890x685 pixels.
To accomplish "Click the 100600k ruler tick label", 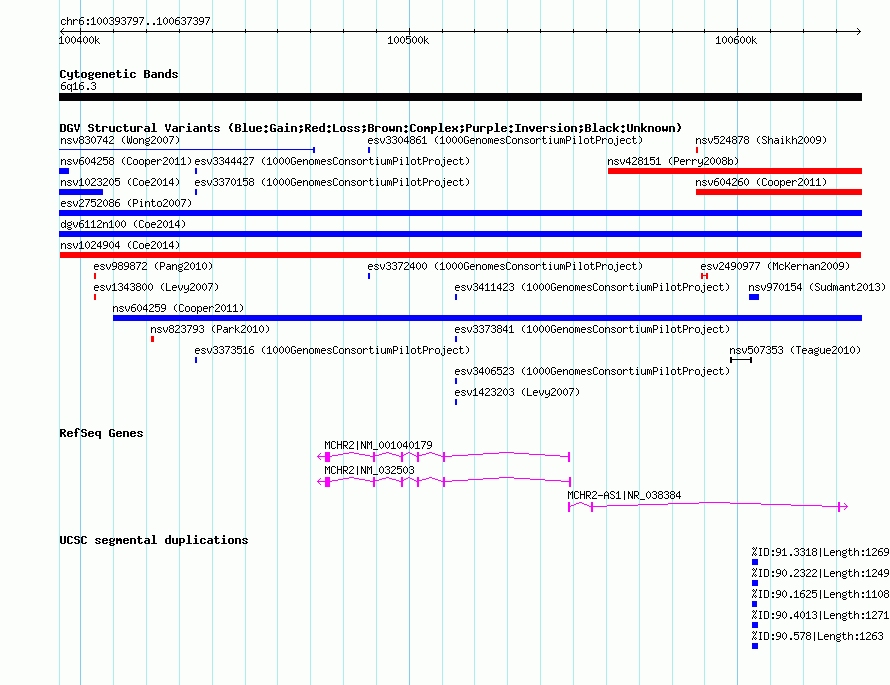I will [x=736, y=40].
